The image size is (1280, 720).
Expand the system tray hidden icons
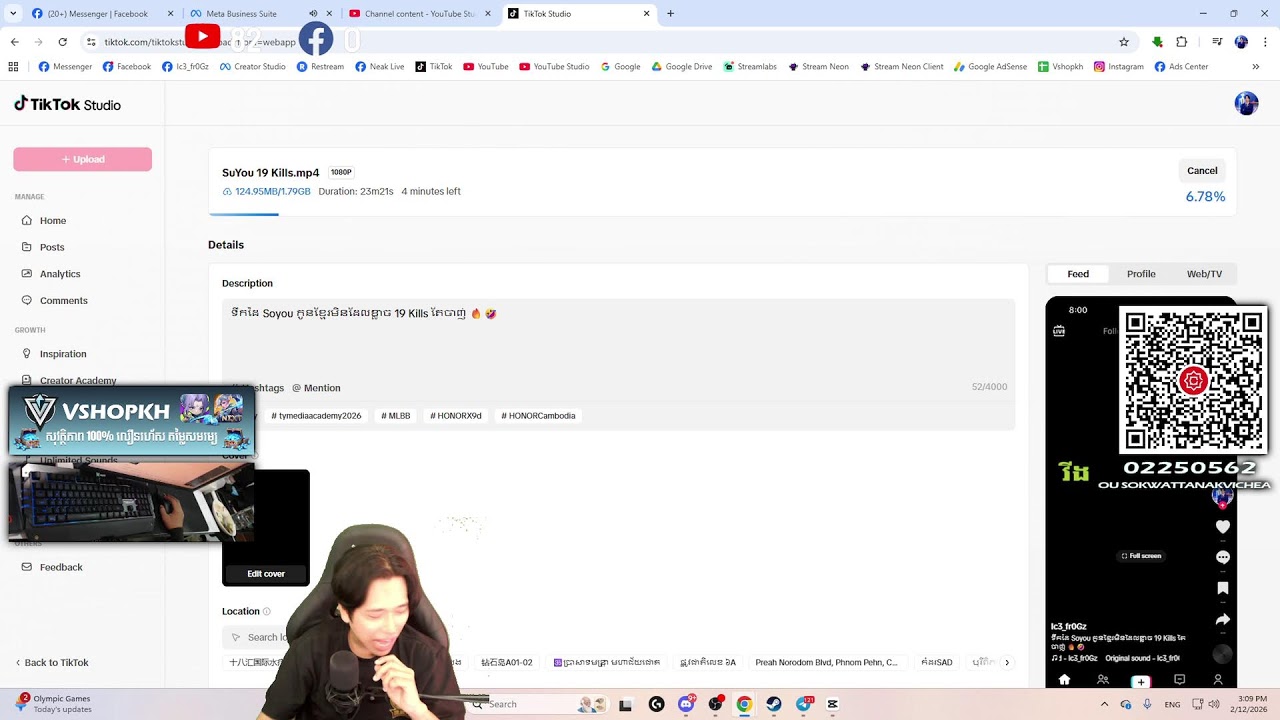(x=1104, y=704)
